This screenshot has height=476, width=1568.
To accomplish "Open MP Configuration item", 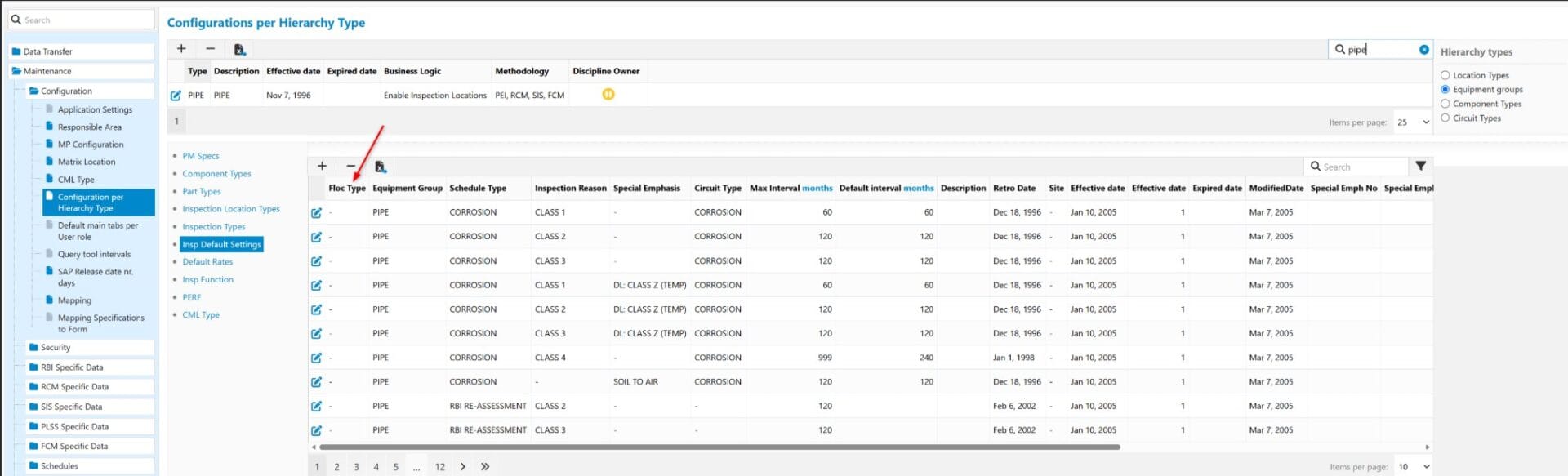I will [91, 145].
